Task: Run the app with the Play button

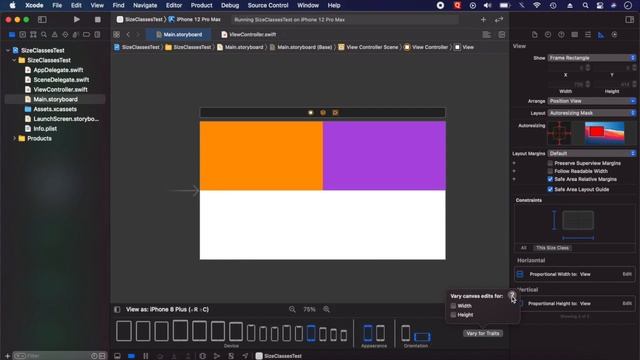Action: pyautogui.click(x=76, y=20)
